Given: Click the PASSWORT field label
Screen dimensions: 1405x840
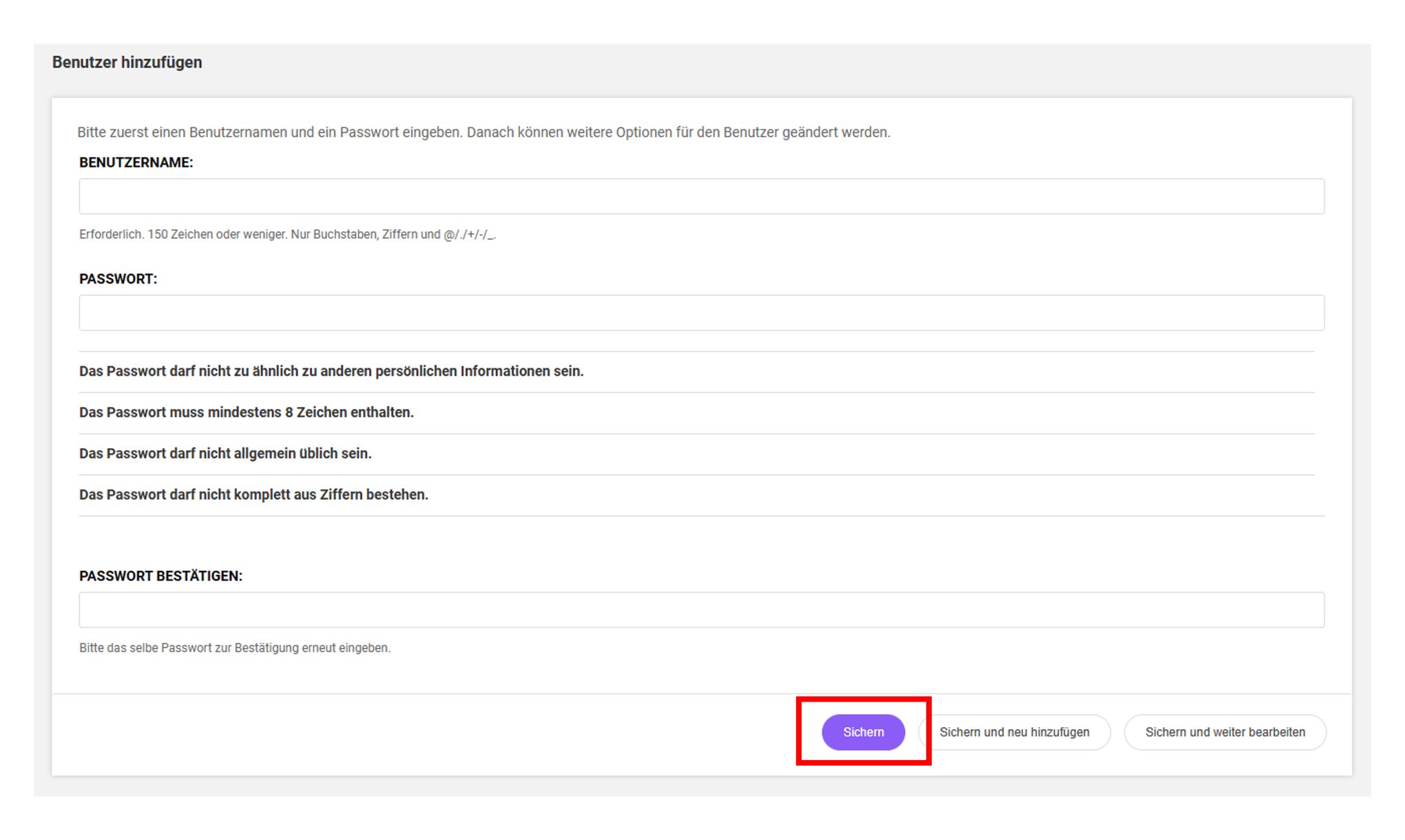Looking at the screenshot, I should coord(118,279).
